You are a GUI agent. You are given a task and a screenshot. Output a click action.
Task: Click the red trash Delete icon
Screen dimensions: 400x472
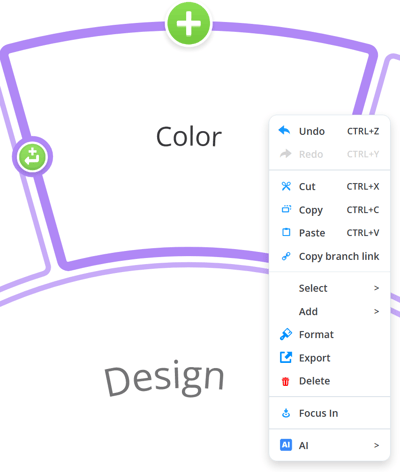285,381
